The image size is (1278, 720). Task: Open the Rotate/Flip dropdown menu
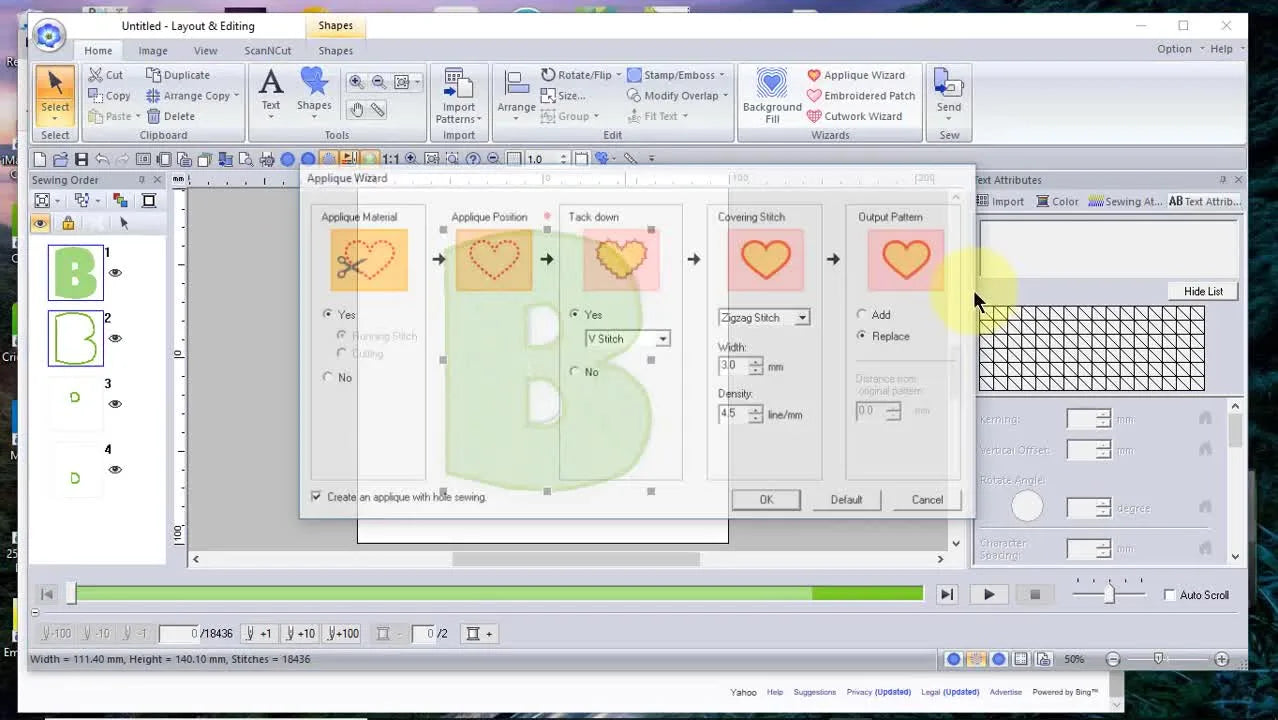[581, 75]
